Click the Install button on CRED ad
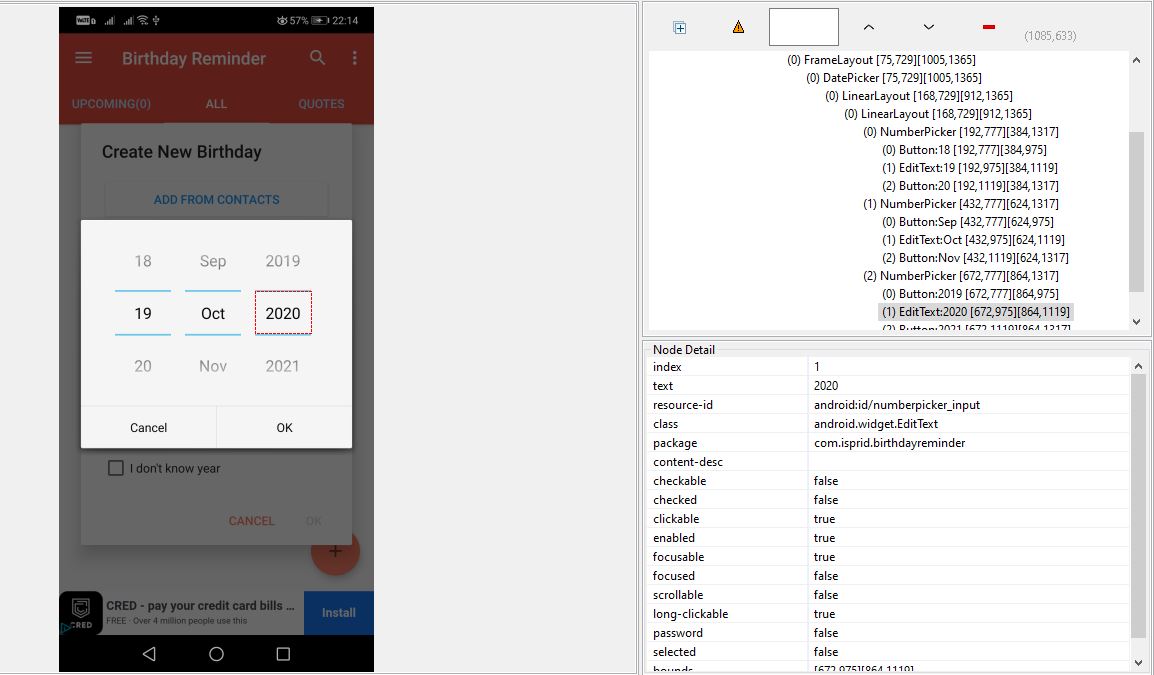 click(338, 613)
